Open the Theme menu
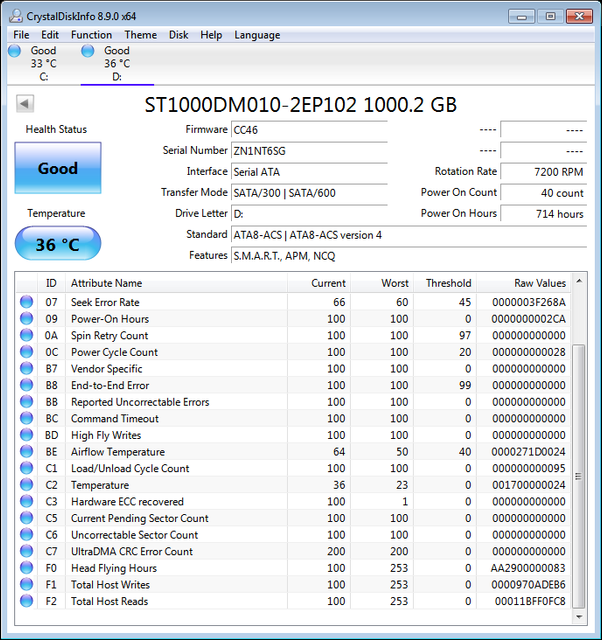The width and height of the screenshot is (602, 640). [141, 35]
